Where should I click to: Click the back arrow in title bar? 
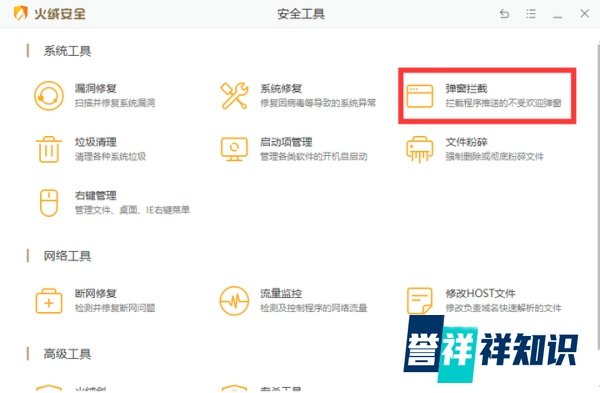click(504, 14)
